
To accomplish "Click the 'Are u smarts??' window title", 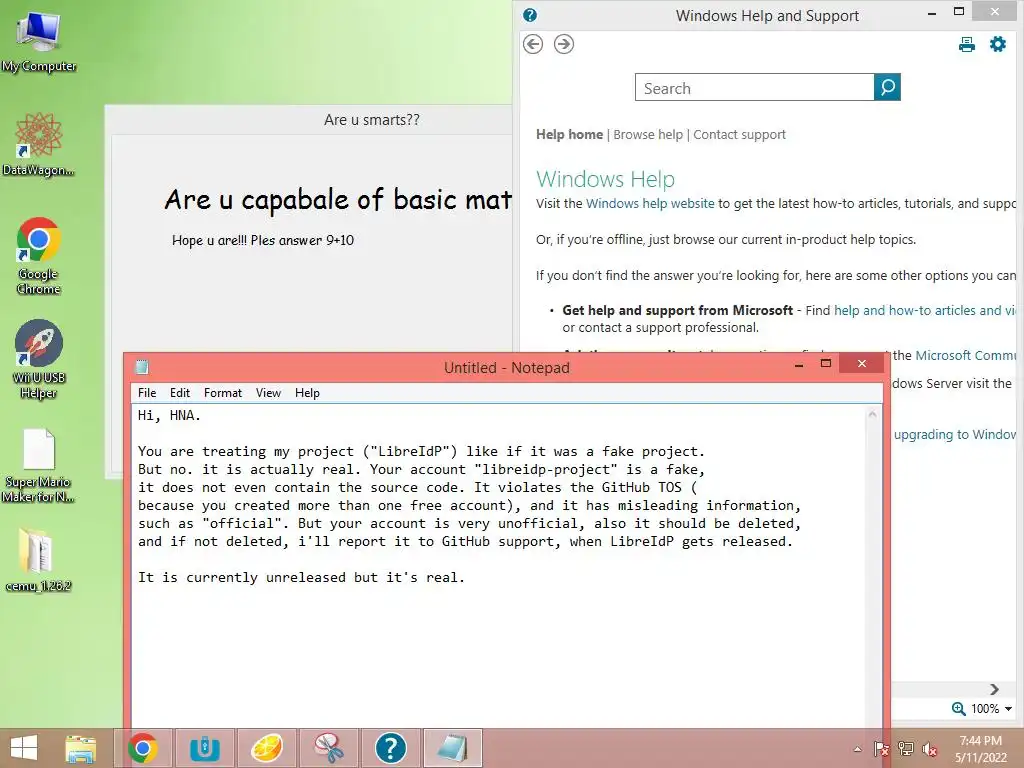I will 372,120.
